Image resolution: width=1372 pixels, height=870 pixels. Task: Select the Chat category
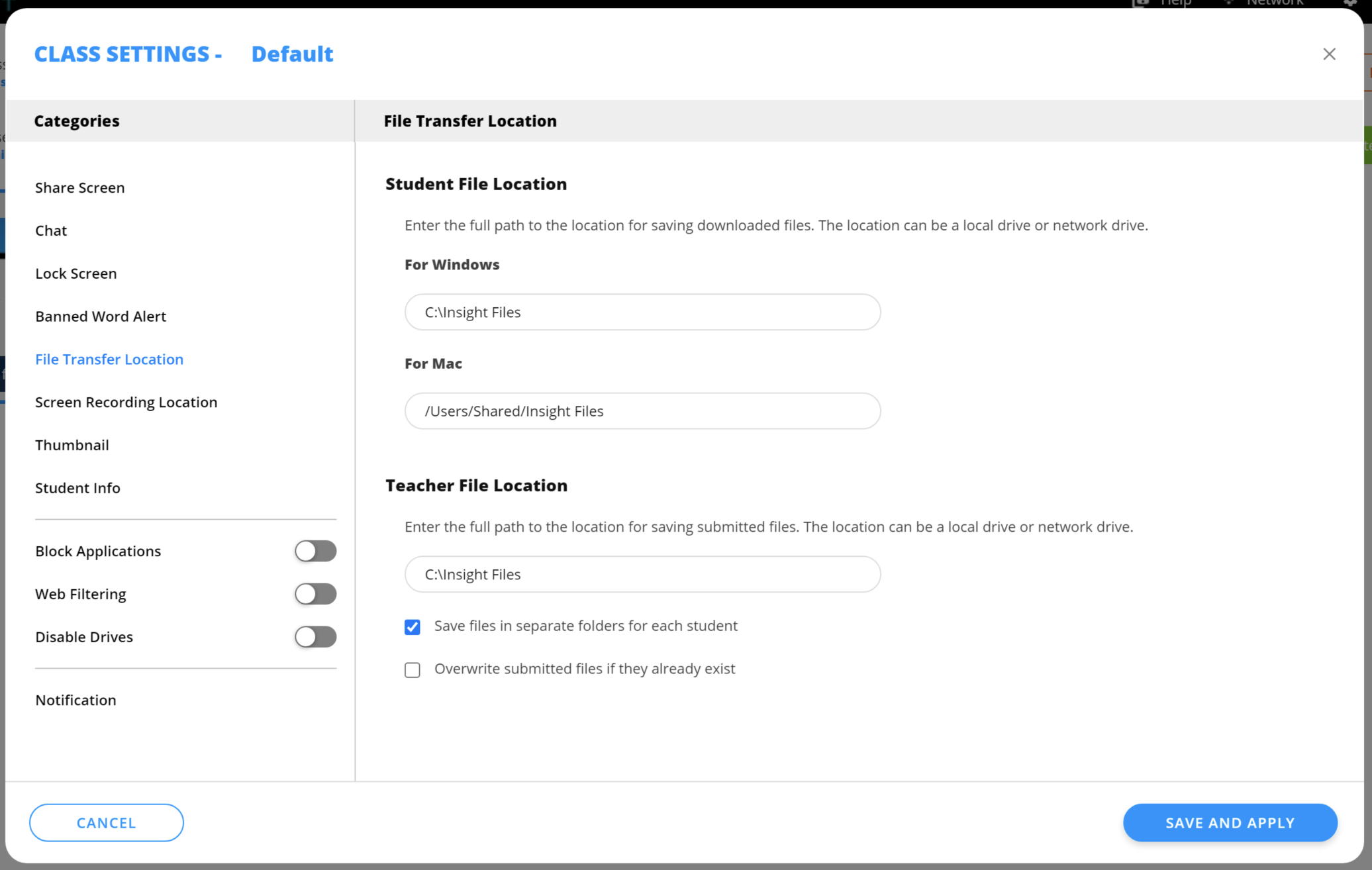pos(51,231)
